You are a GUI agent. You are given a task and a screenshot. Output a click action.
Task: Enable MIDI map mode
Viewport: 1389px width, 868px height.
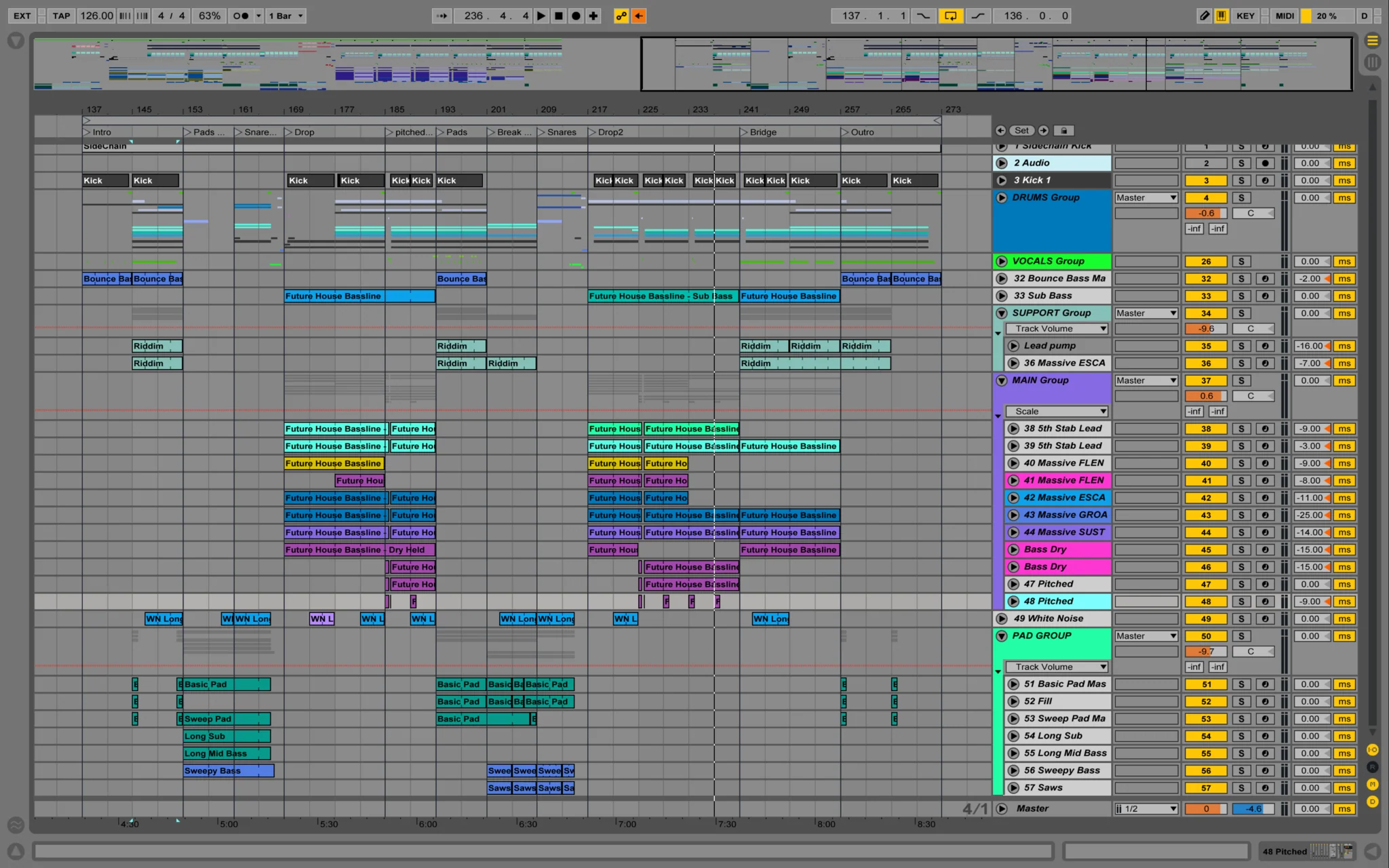(1285, 16)
